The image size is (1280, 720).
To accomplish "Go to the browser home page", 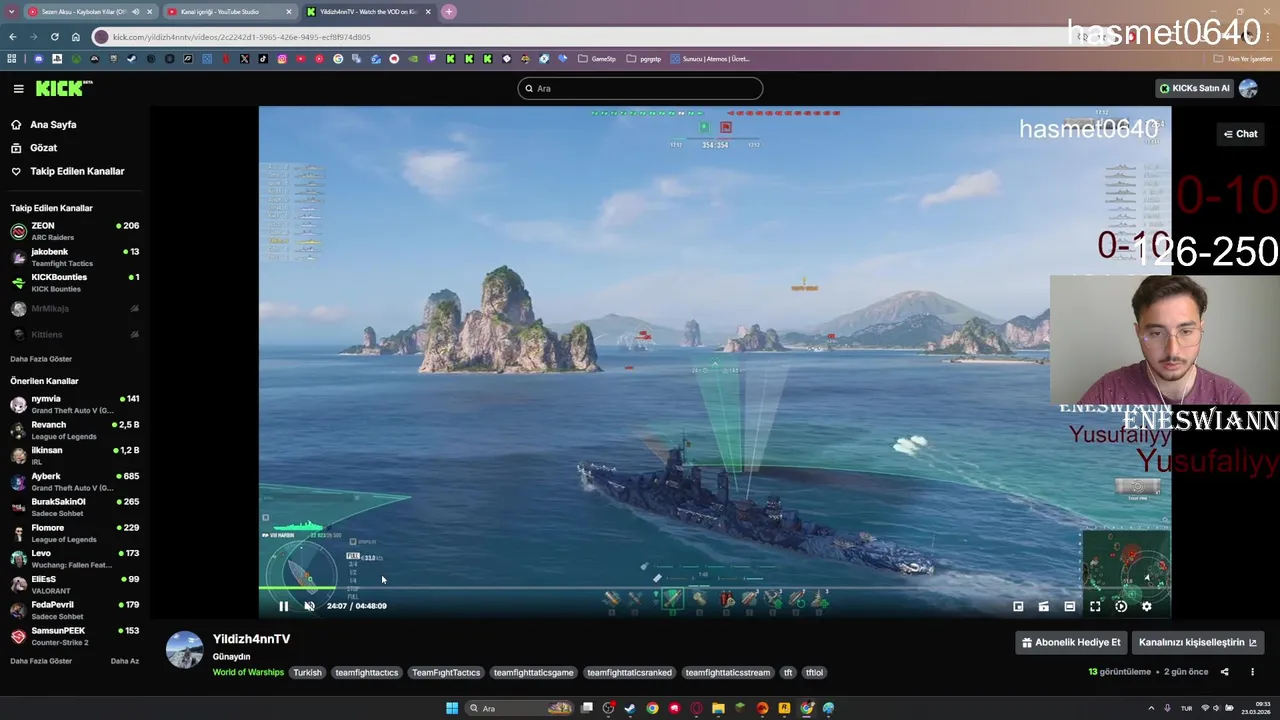I will click(x=75, y=37).
